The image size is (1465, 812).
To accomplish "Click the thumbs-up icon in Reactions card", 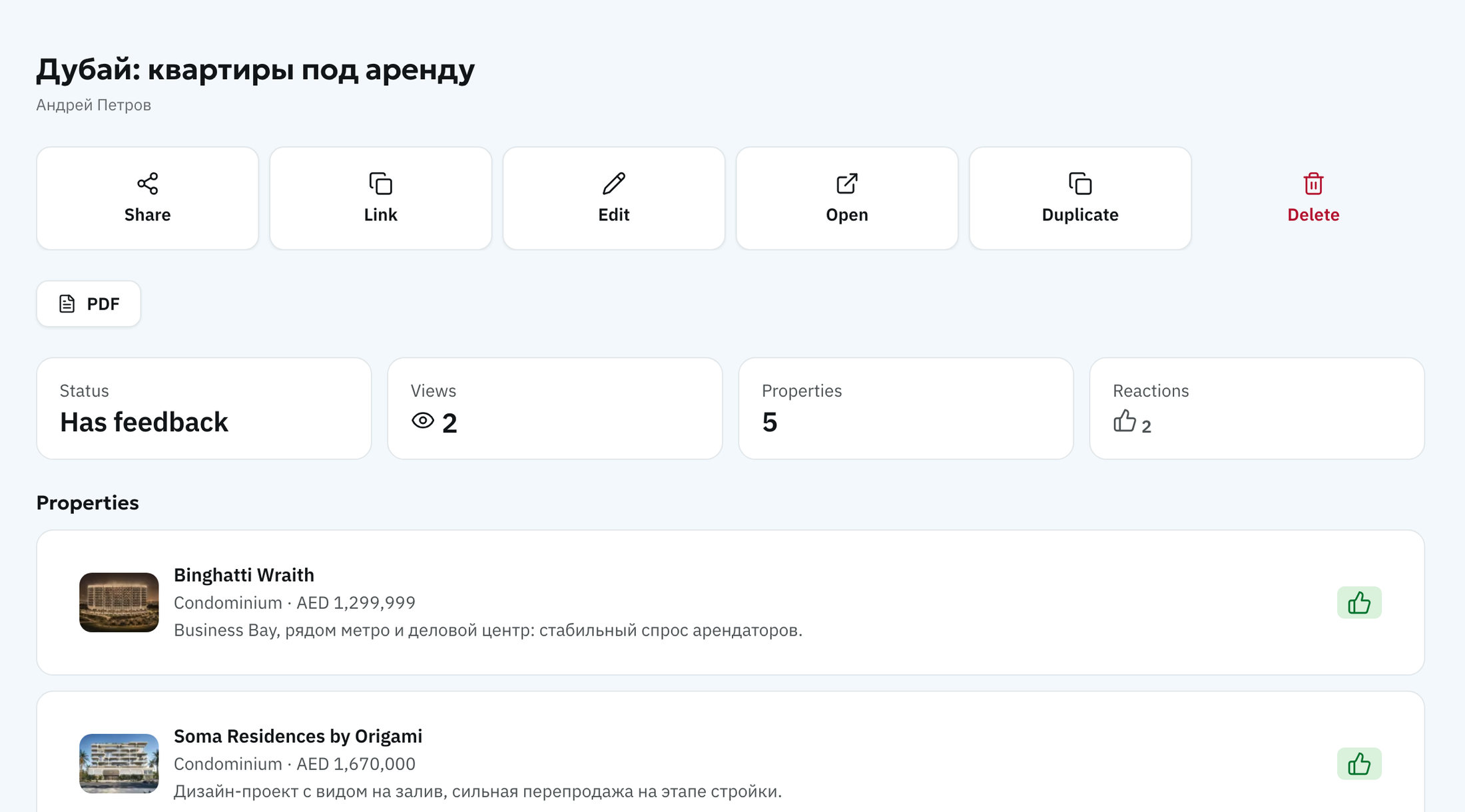I will 1125,421.
